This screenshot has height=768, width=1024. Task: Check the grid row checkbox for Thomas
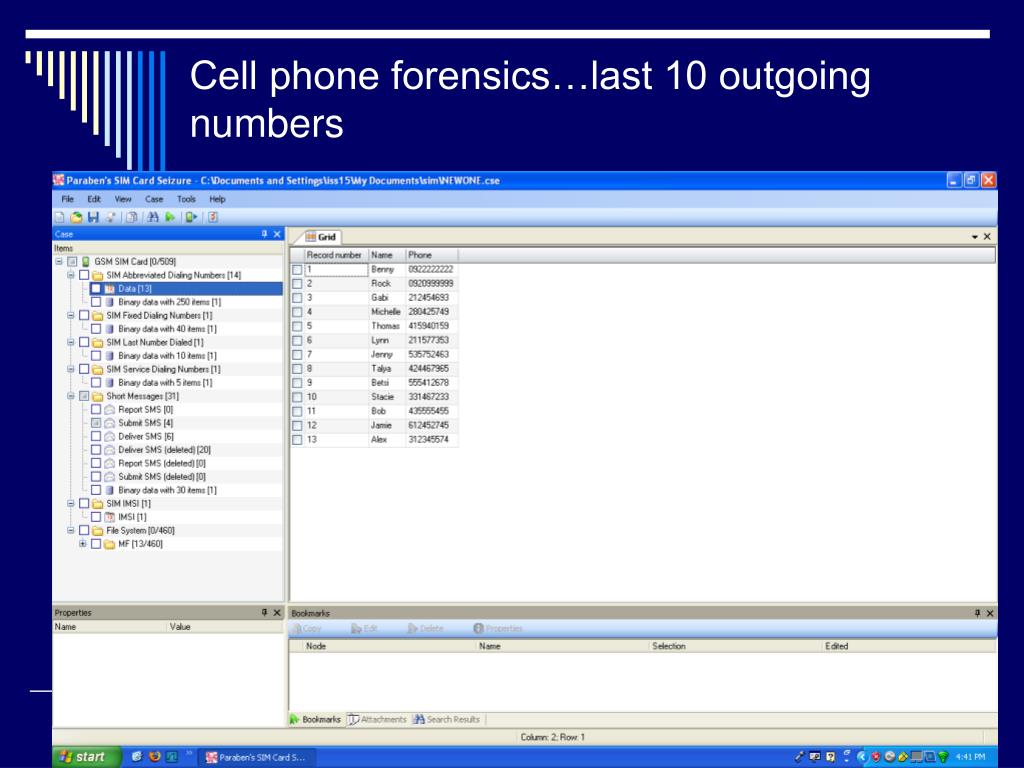pyautogui.click(x=297, y=327)
